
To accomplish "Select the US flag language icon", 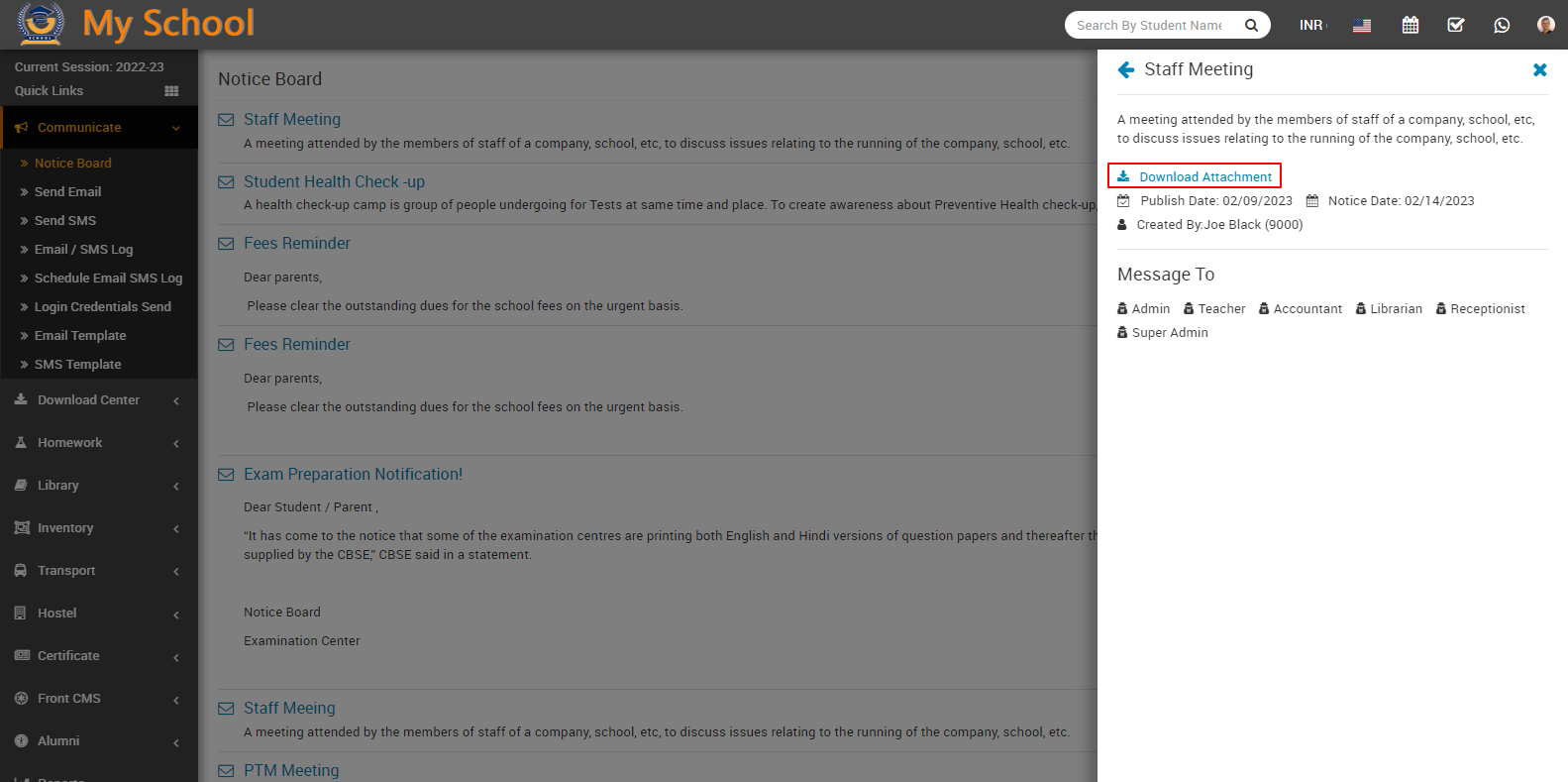I will (x=1362, y=26).
